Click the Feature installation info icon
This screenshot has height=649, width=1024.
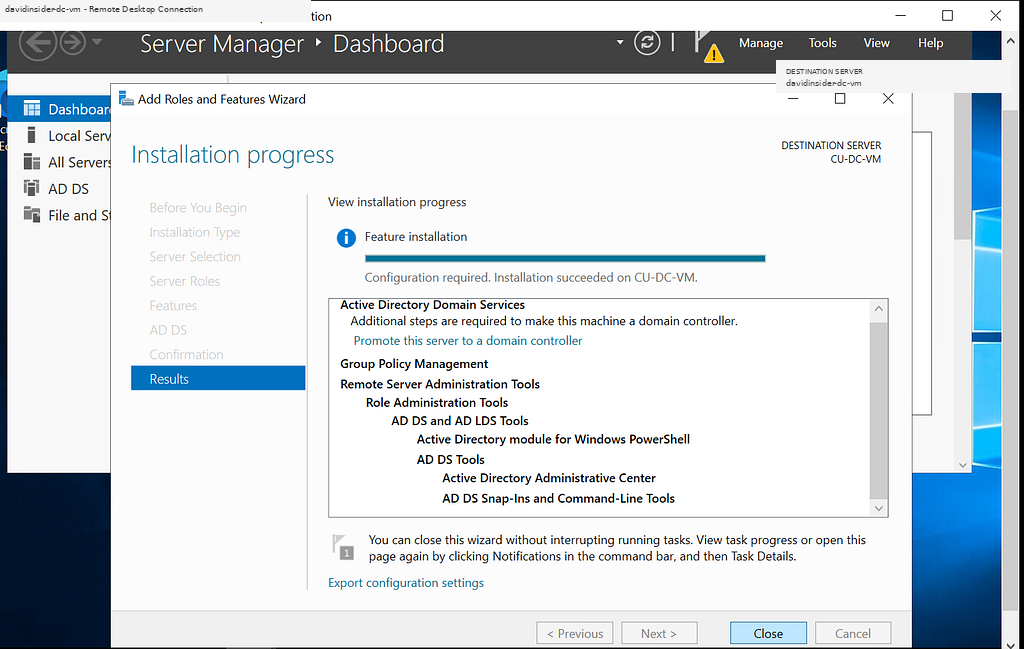[346, 238]
